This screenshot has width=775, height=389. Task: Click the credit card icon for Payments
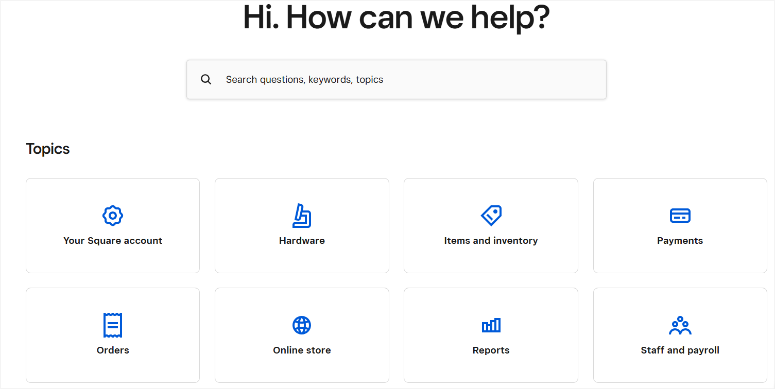[680, 216]
